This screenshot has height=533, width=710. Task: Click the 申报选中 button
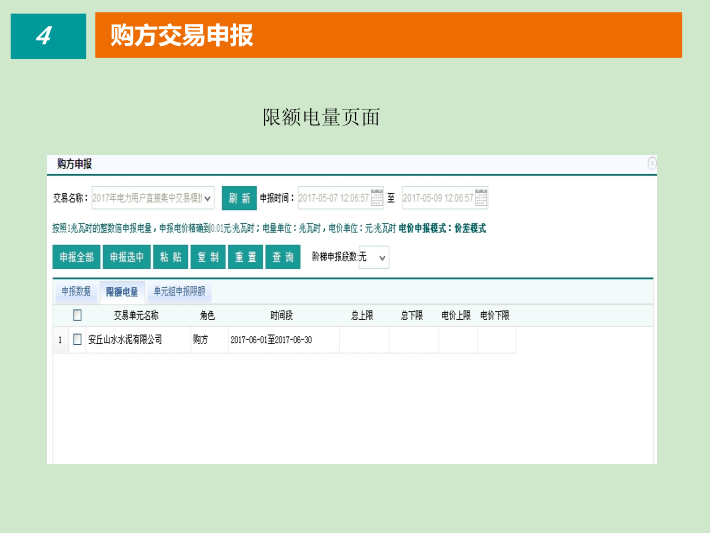(127, 258)
